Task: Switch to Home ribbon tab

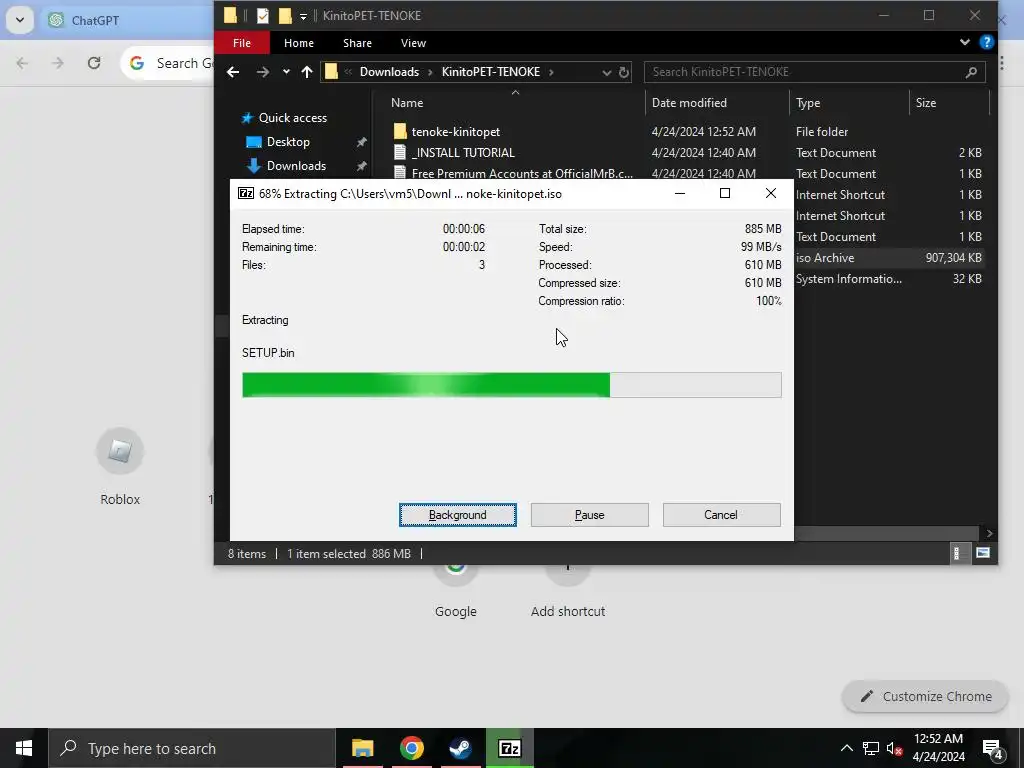Action: pos(298,43)
